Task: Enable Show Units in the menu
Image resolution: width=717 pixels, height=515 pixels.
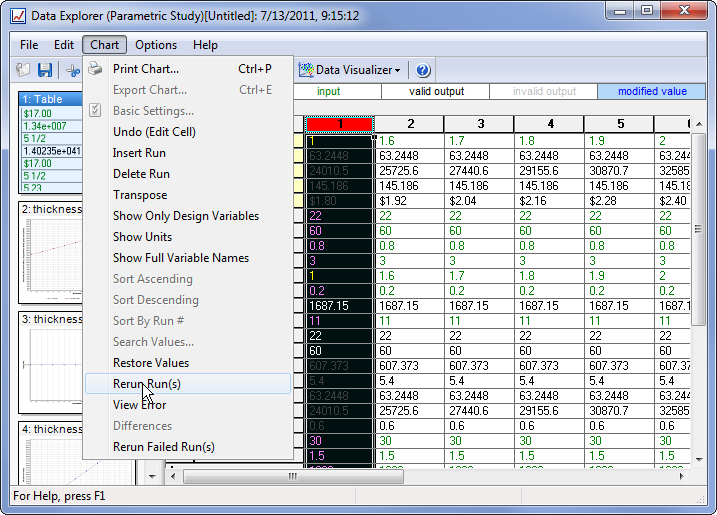Action: 142,237
